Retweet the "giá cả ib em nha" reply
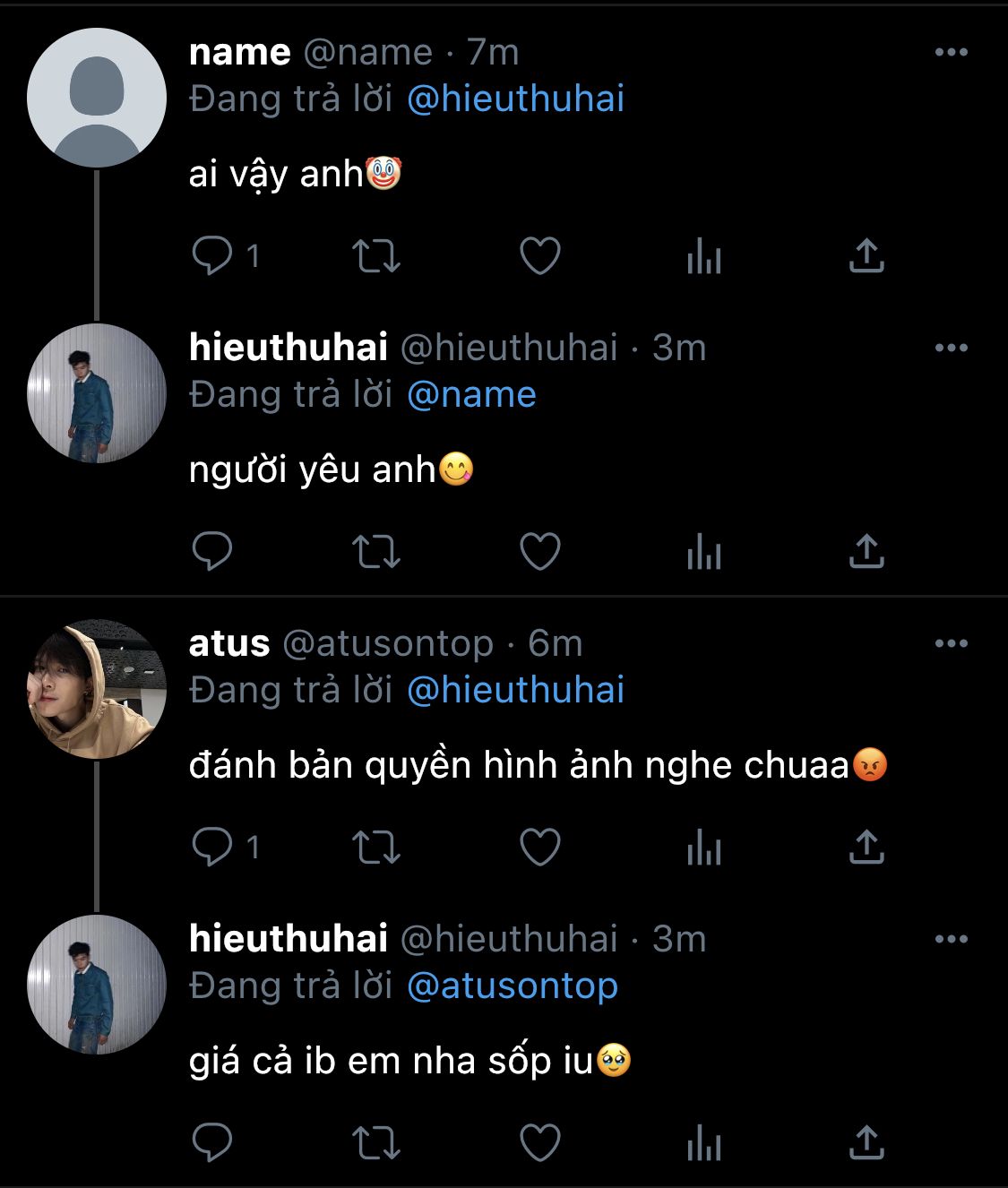 375,1142
